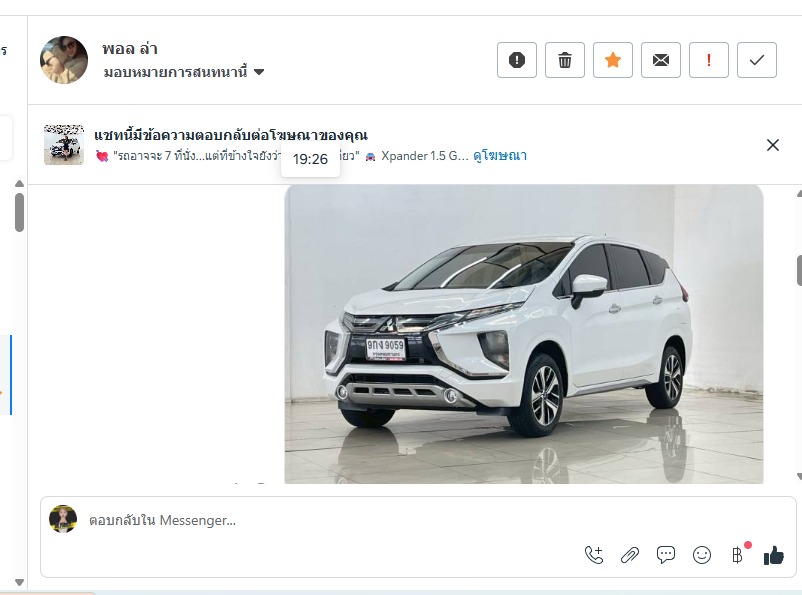This screenshot has height=595, width=802.
Task: Click the conversation list scrollbar up arrow
Action: click(19, 183)
